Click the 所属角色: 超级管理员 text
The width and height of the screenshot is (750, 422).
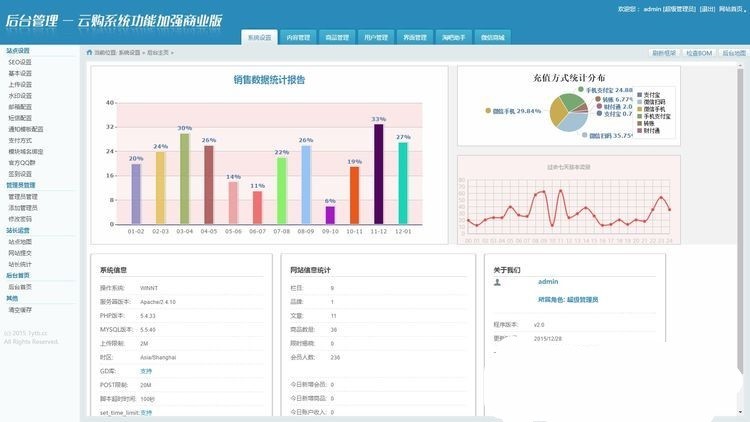tap(568, 300)
